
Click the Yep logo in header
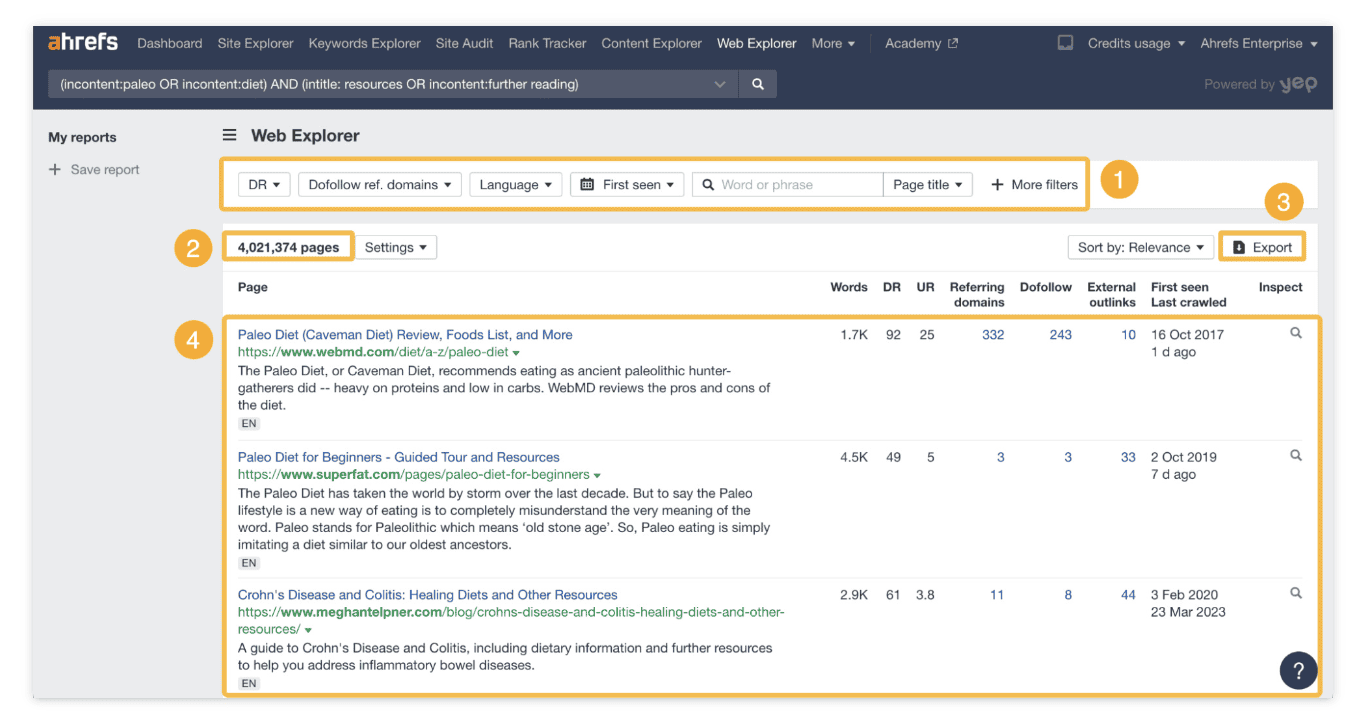[x=1298, y=84]
